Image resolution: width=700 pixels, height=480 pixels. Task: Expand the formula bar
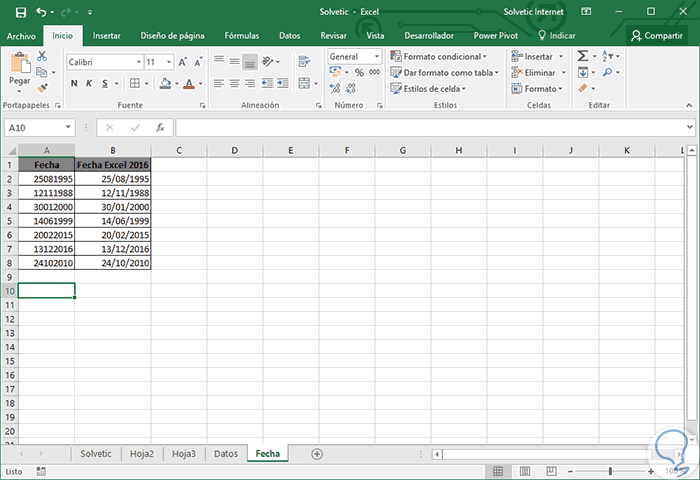(689, 127)
